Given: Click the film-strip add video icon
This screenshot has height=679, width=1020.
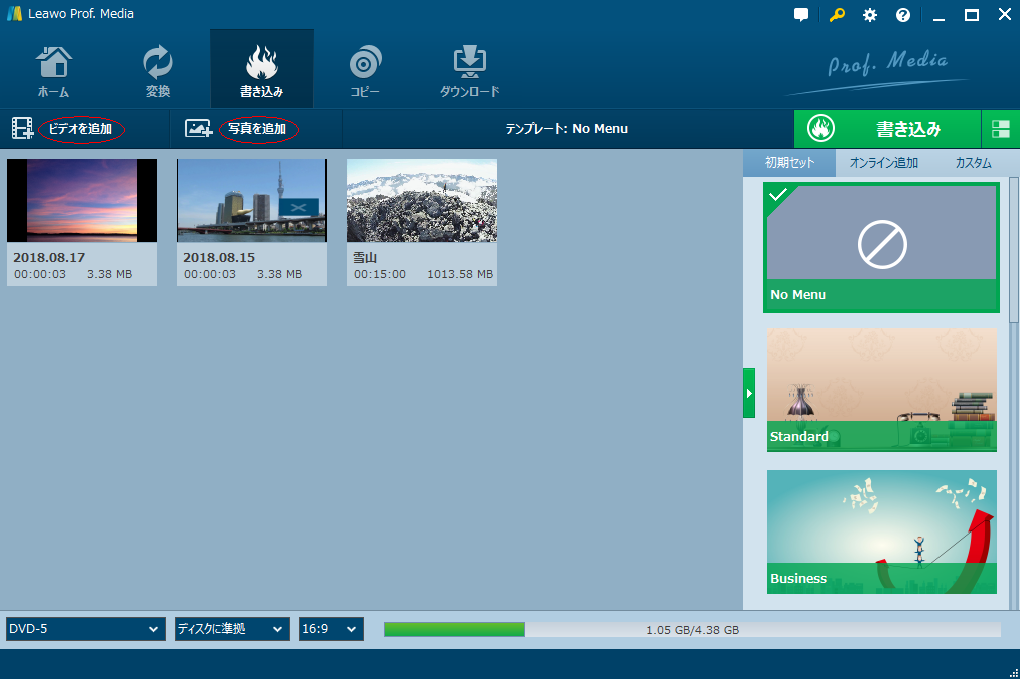Looking at the screenshot, I should pyautogui.click(x=22, y=128).
